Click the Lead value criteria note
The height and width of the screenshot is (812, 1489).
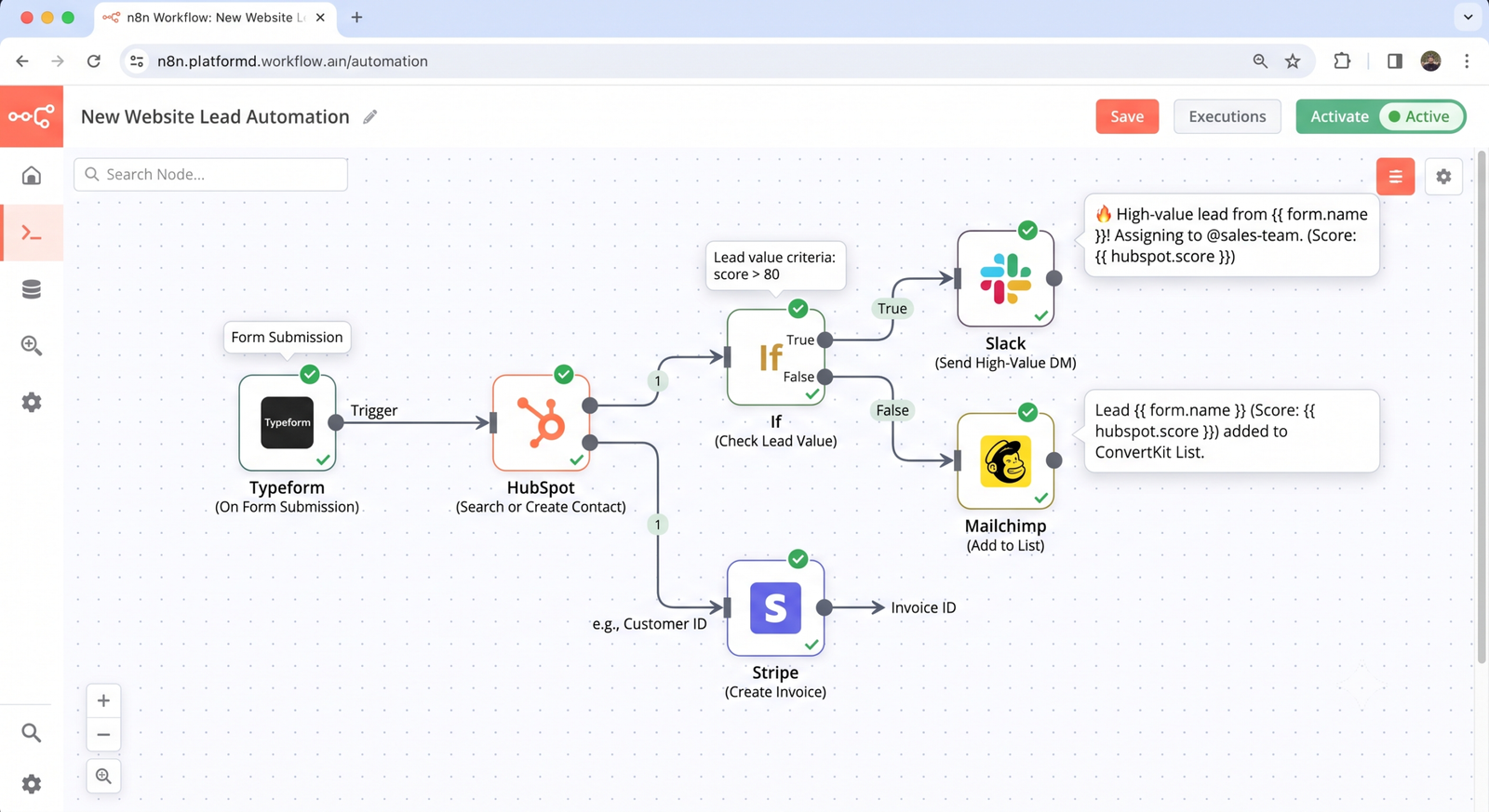pos(775,266)
